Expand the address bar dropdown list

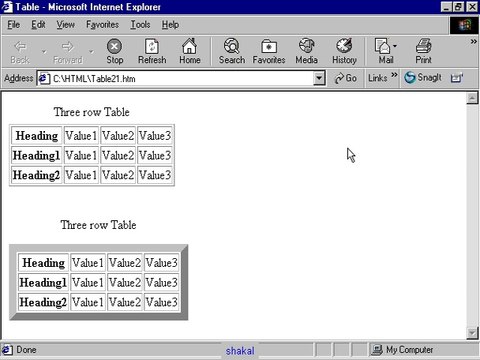click(319, 78)
